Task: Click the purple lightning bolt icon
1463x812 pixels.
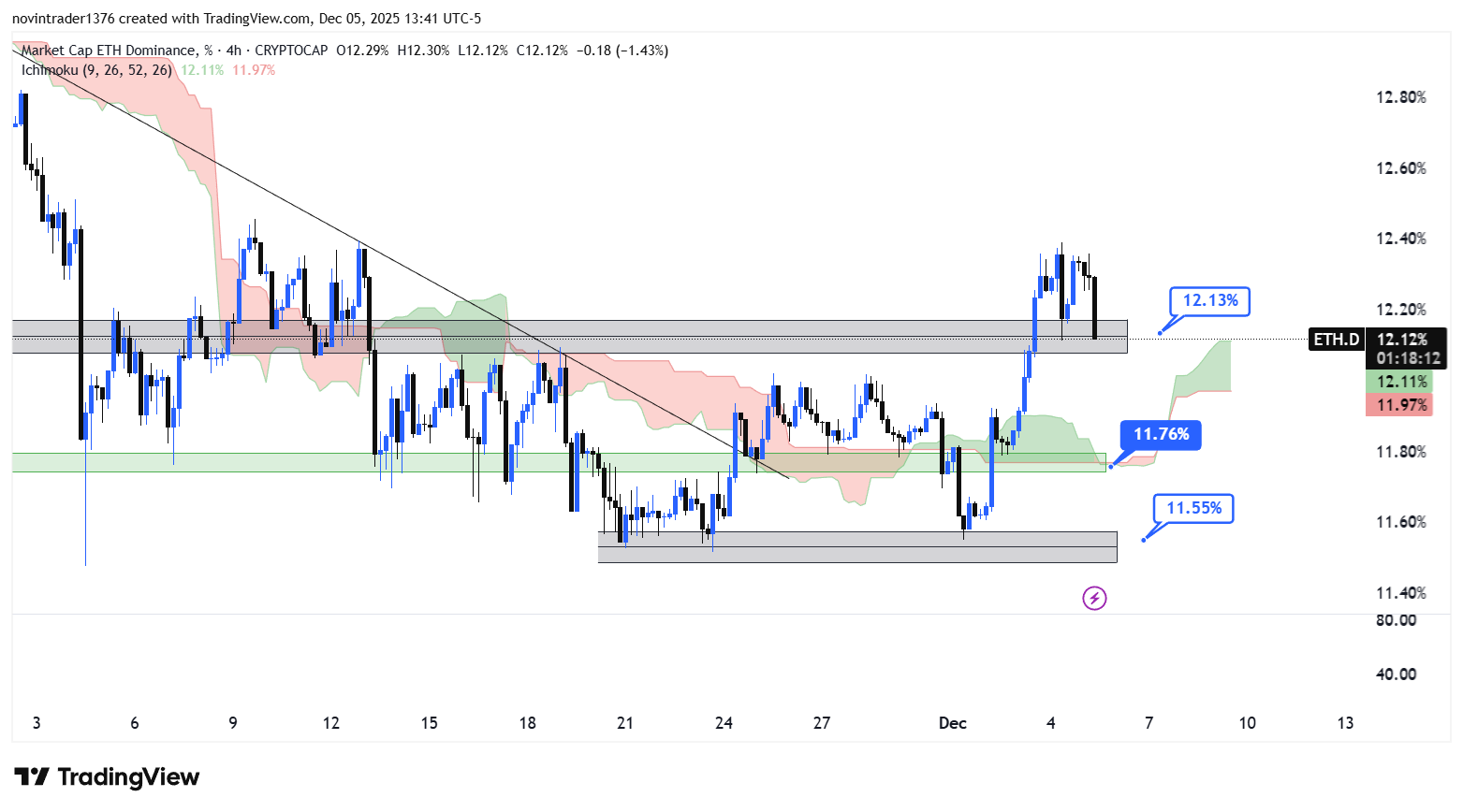Action: click(x=1094, y=598)
